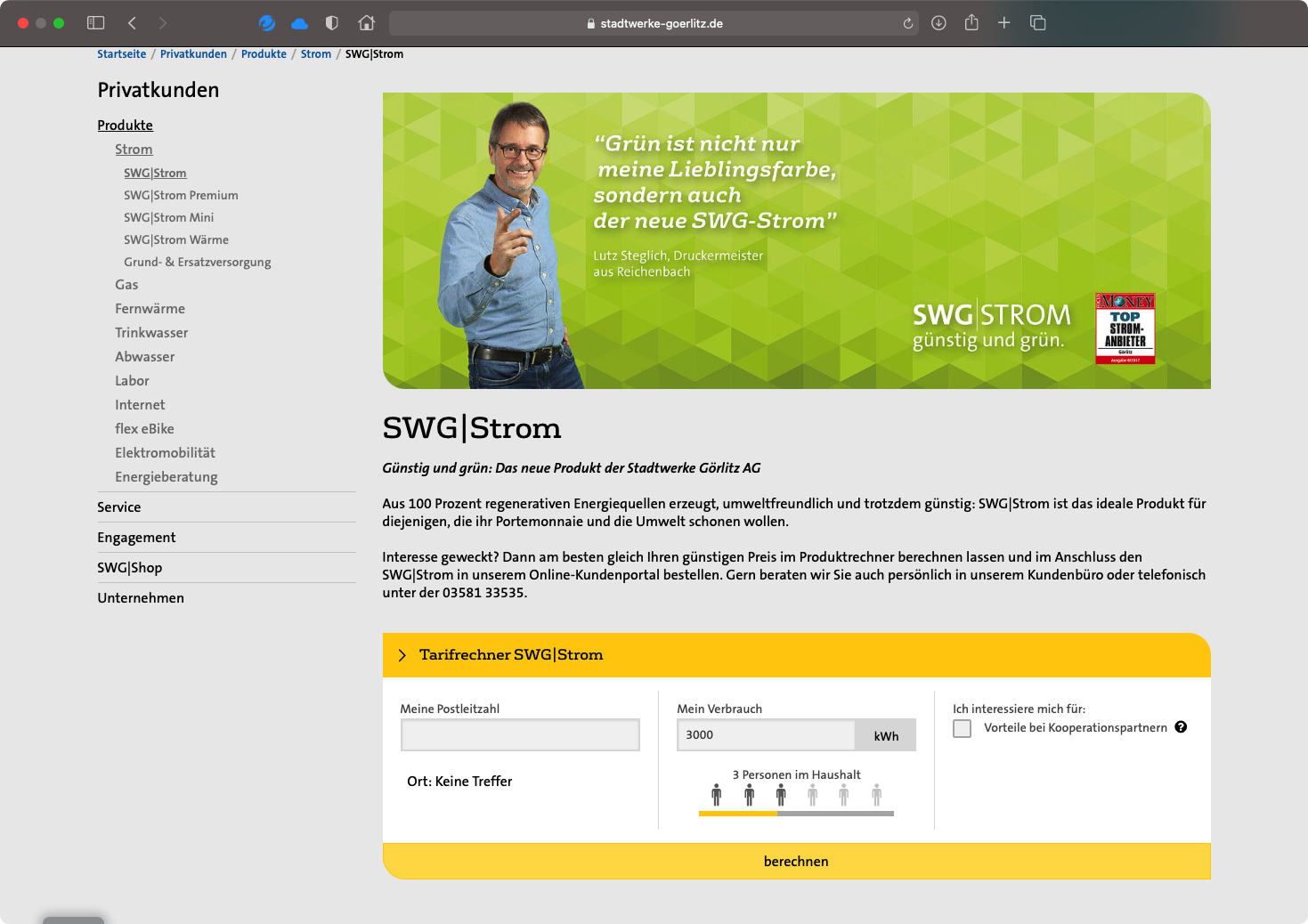Screen dimensions: 1308x924
Task: Open the share sheet icon
Action: click(x=971, y=23)
